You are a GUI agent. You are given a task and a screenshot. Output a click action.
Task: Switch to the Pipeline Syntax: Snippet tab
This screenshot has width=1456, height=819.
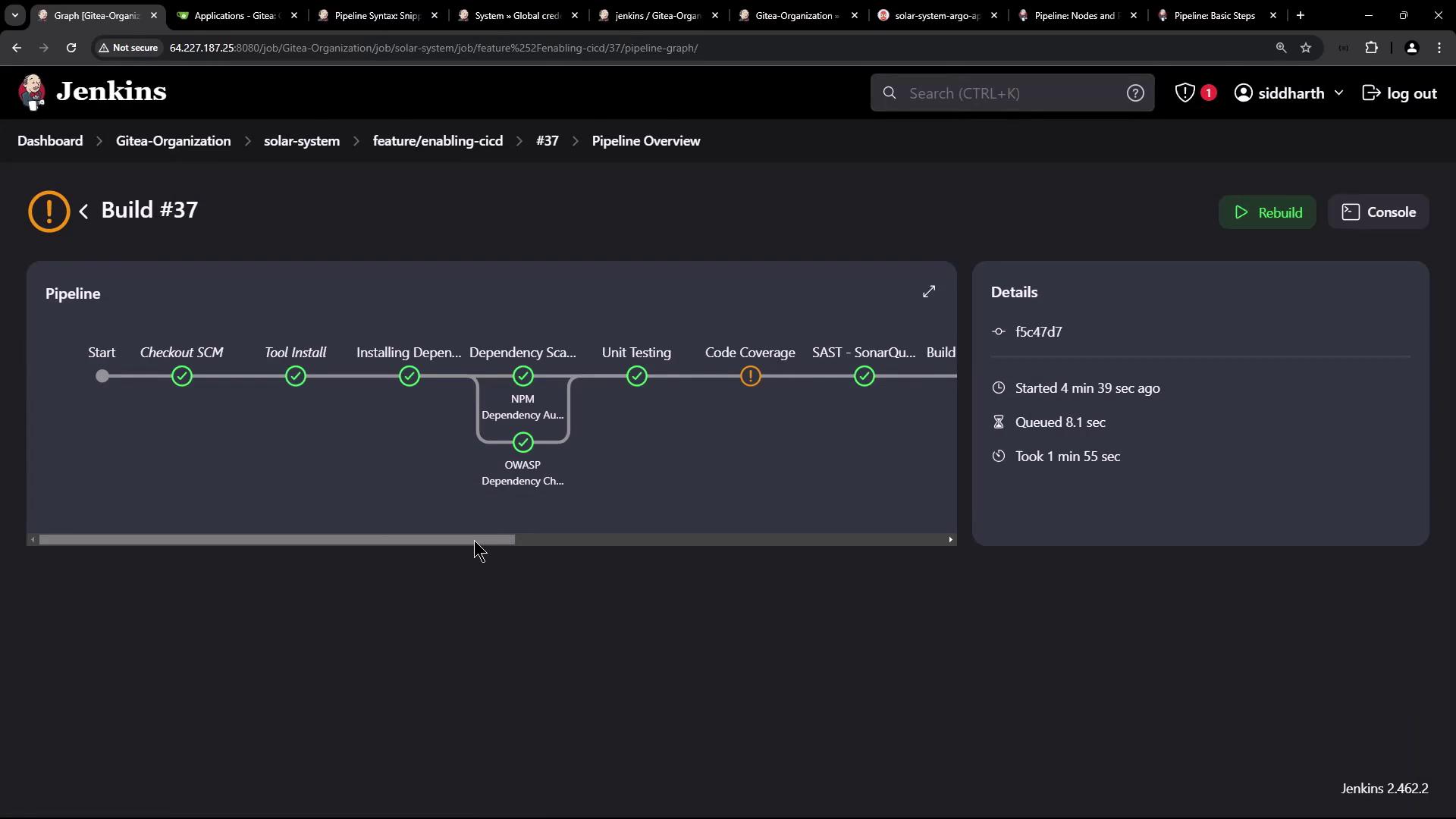(x=377, y=15)
